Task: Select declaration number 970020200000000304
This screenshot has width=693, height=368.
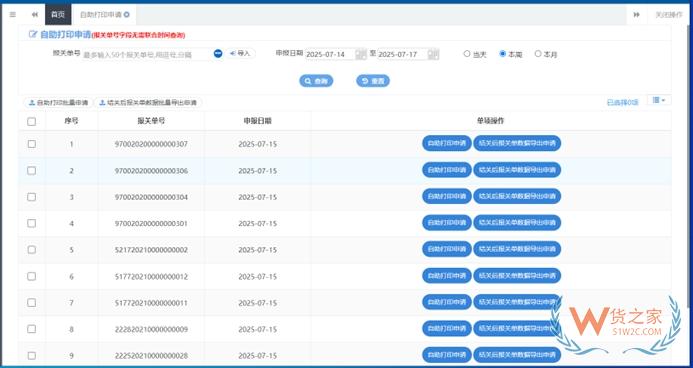Action: (x=151, y=197)
